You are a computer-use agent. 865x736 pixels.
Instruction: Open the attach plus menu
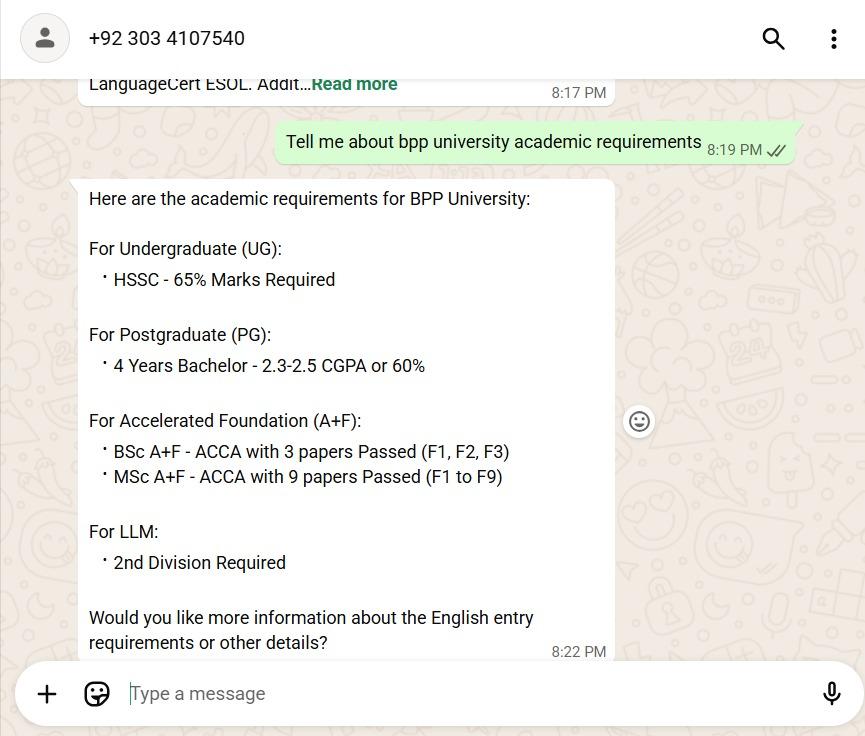(x=47, y=693)
